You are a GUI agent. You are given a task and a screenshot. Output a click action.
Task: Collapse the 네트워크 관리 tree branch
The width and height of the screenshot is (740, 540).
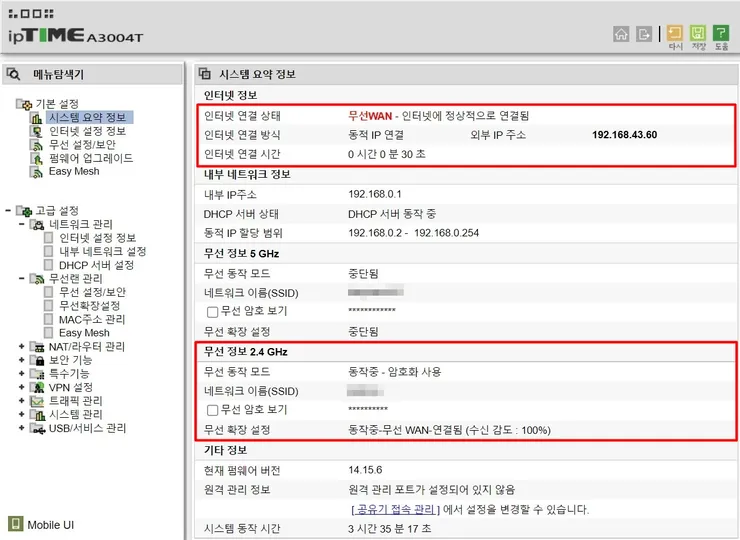point(21,224)
